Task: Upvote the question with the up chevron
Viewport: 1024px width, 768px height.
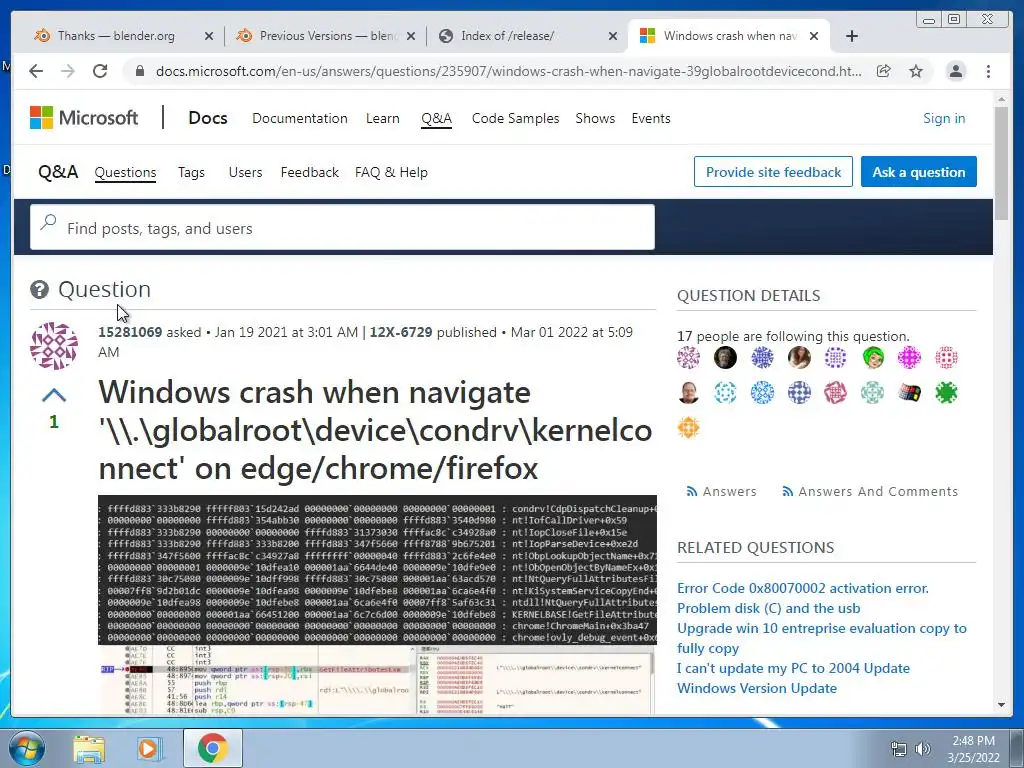Action: click(x=54, y=395)
